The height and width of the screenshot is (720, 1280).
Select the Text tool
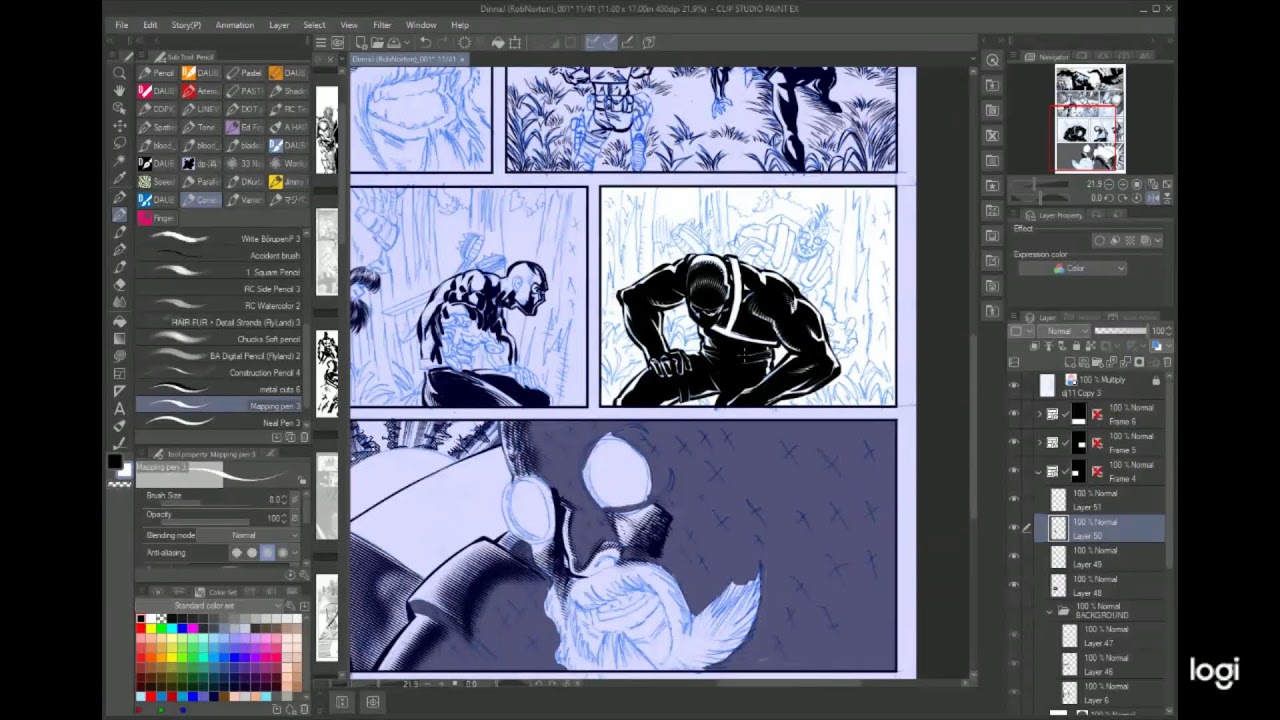coord(119,408)
